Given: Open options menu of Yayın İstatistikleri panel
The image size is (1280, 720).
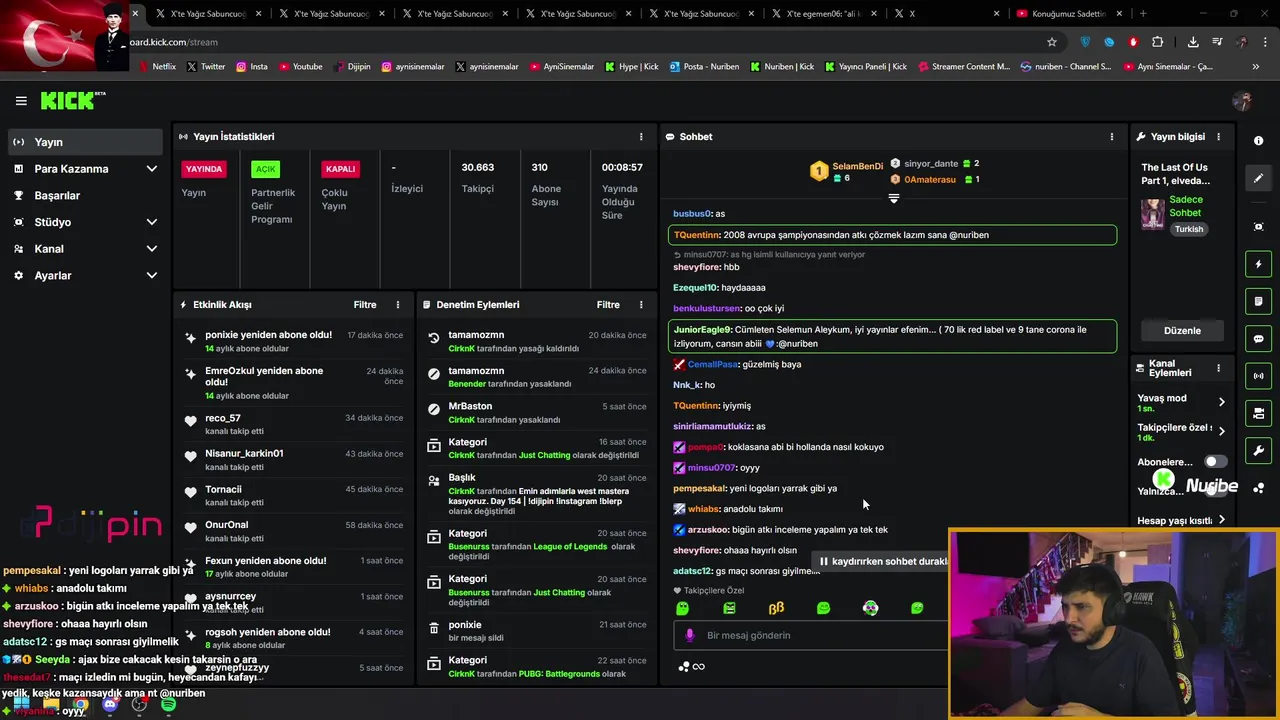Looking at the screenshot, I should [641, 137].
